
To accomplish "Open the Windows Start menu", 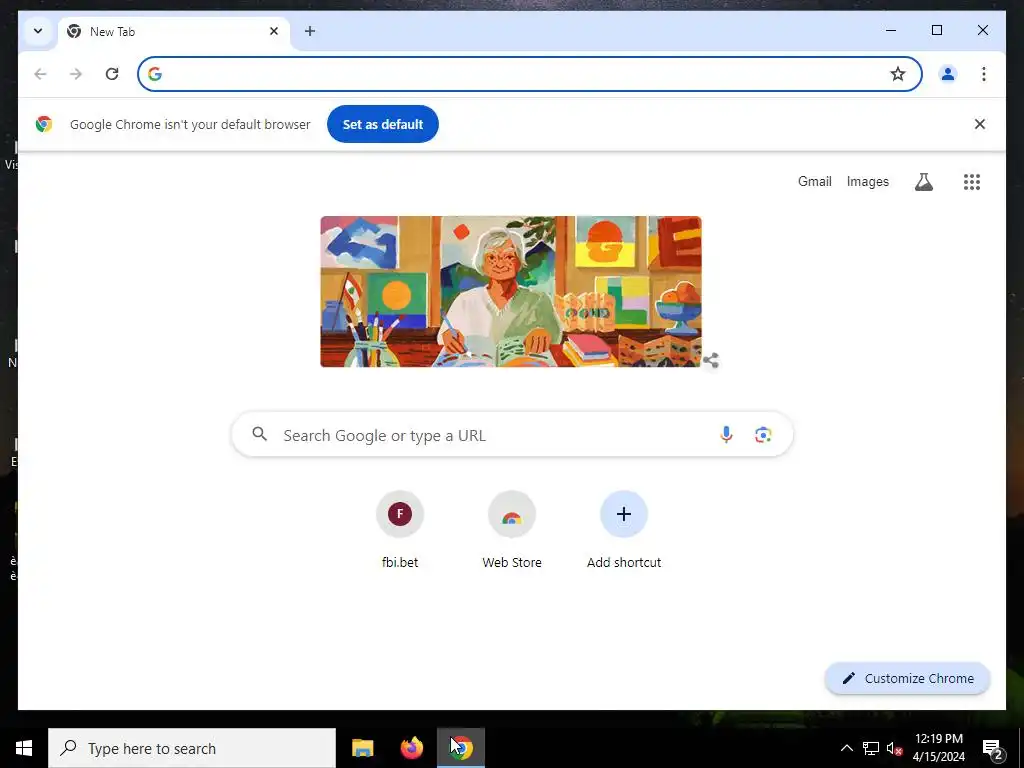I will [x=24, y=748].
